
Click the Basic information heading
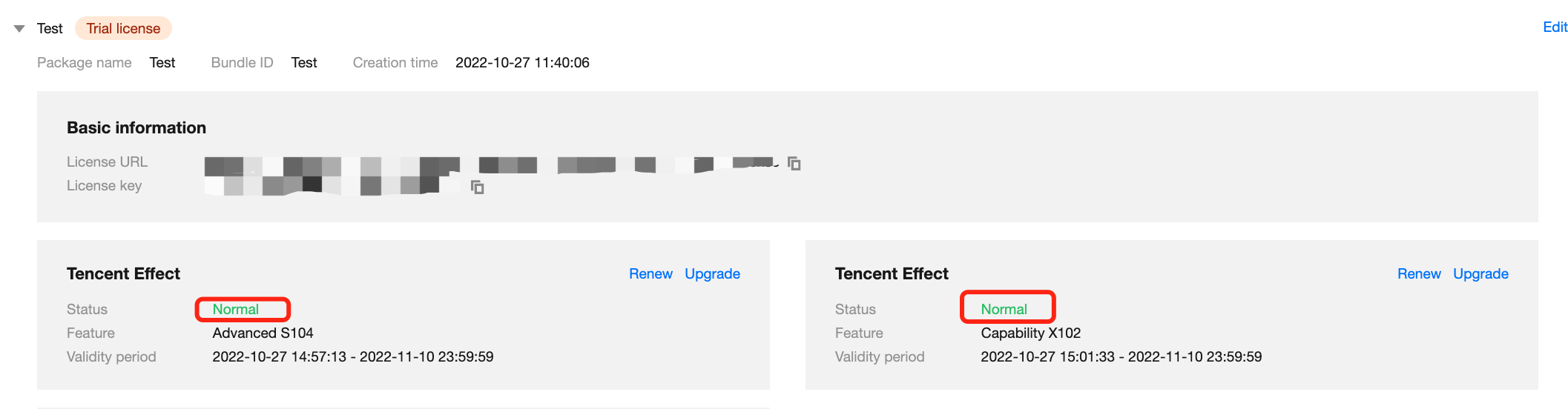click(x=136, y=127)
